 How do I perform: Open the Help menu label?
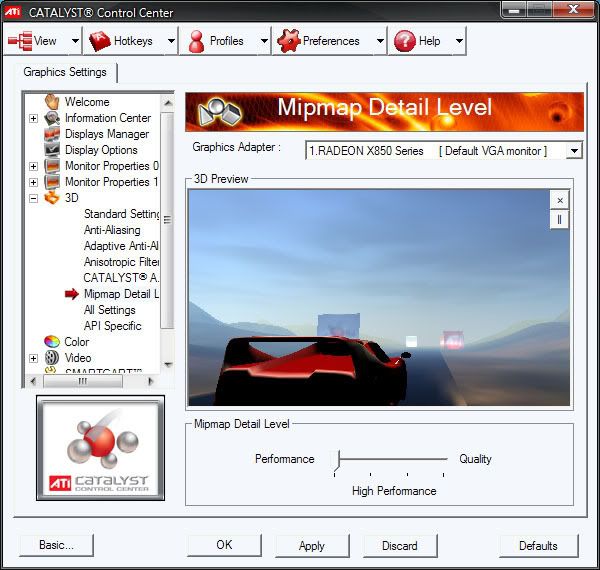coord(429,41)
